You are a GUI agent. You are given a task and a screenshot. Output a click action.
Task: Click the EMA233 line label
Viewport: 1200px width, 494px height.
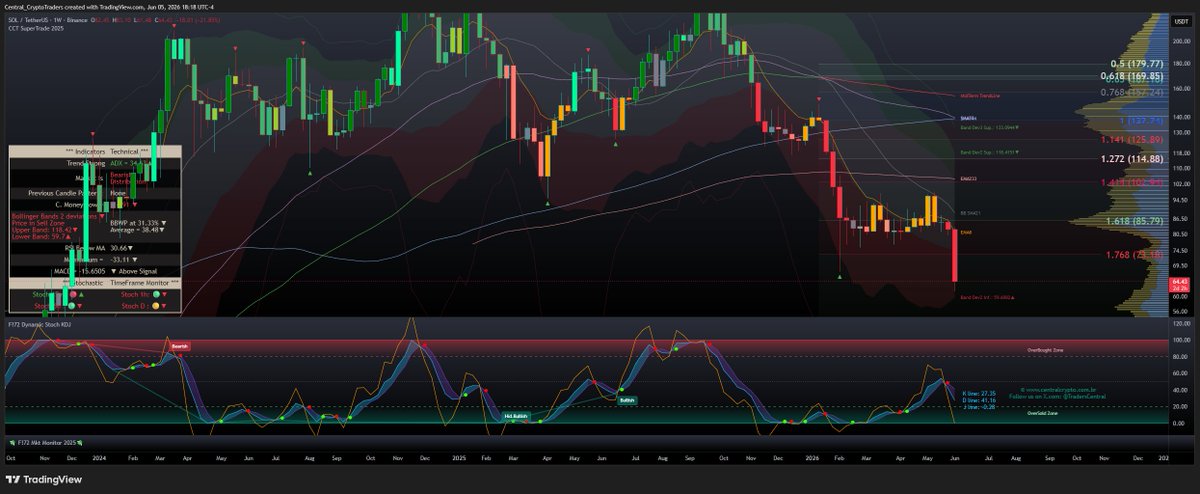click(967, 177)
